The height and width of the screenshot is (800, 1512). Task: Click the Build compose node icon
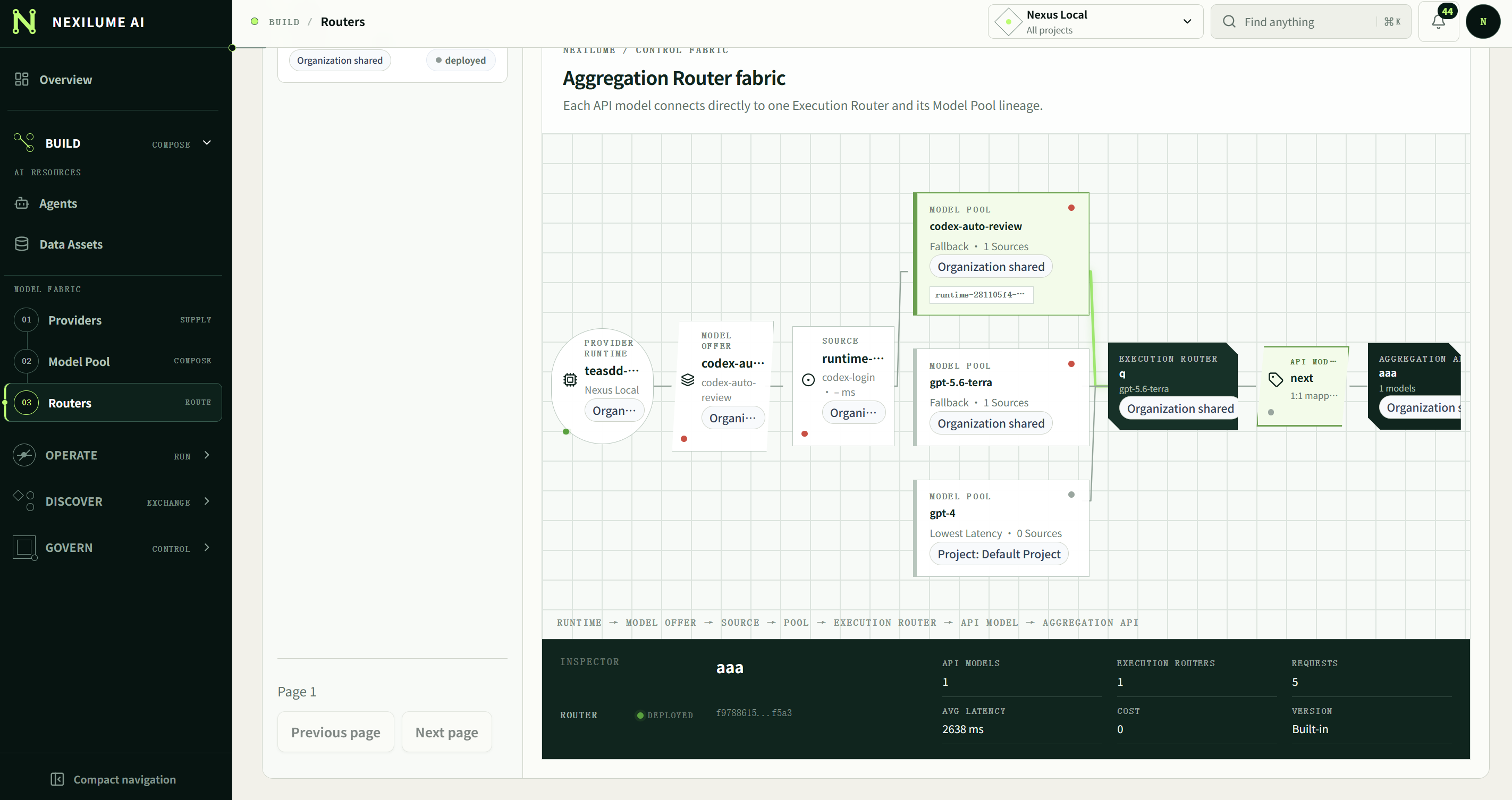24,142
